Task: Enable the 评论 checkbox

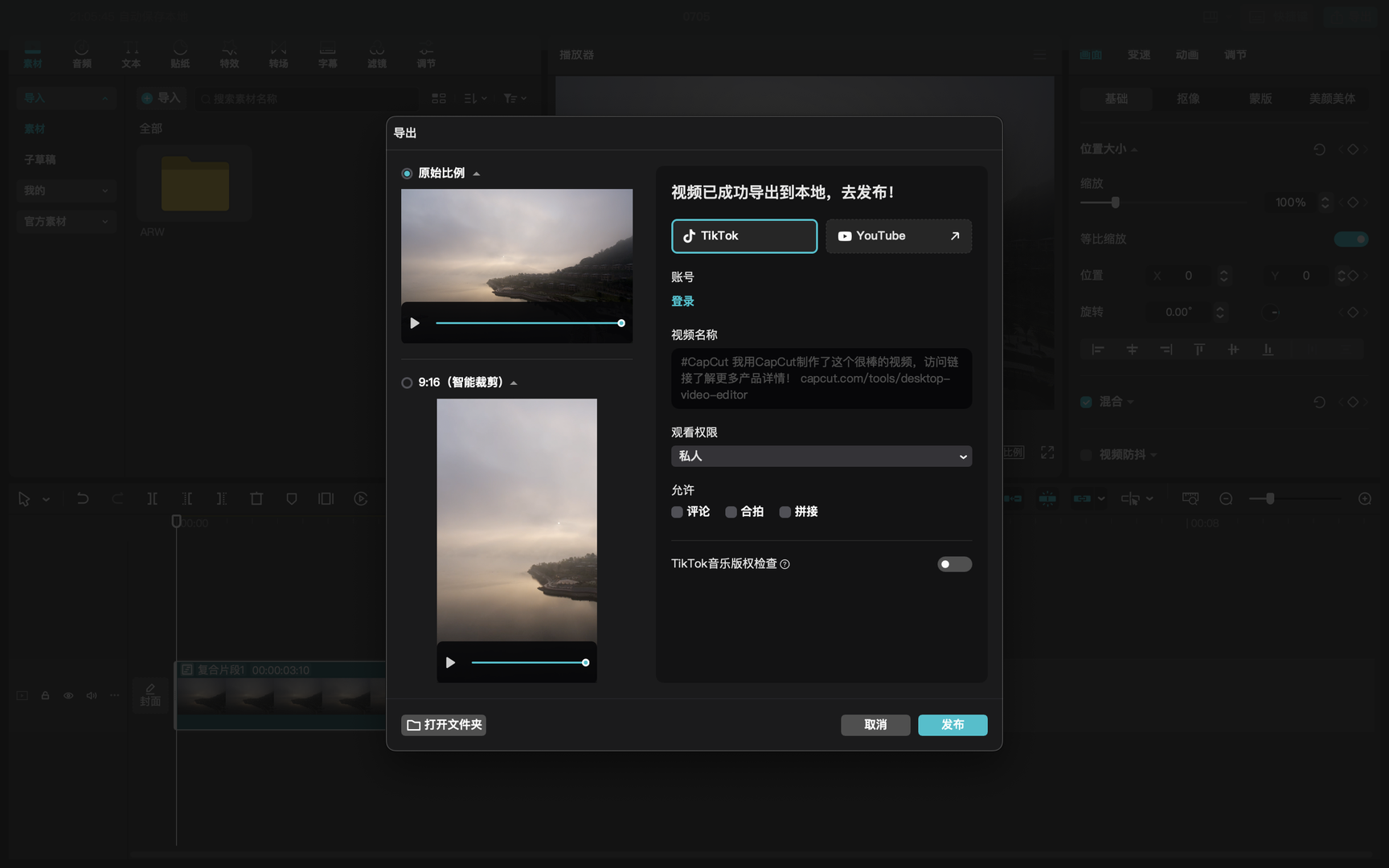Action: pyautogui.click(x=677, y=512)
